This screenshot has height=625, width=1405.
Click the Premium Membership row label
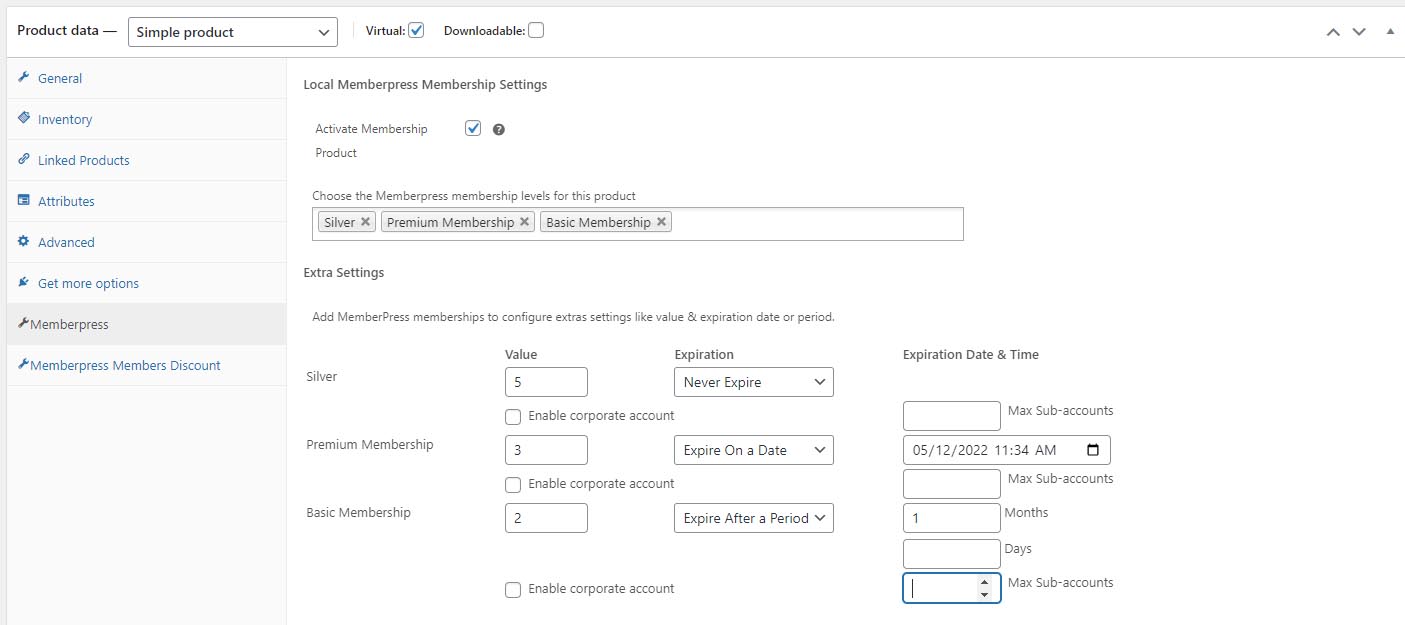(370, 444)
